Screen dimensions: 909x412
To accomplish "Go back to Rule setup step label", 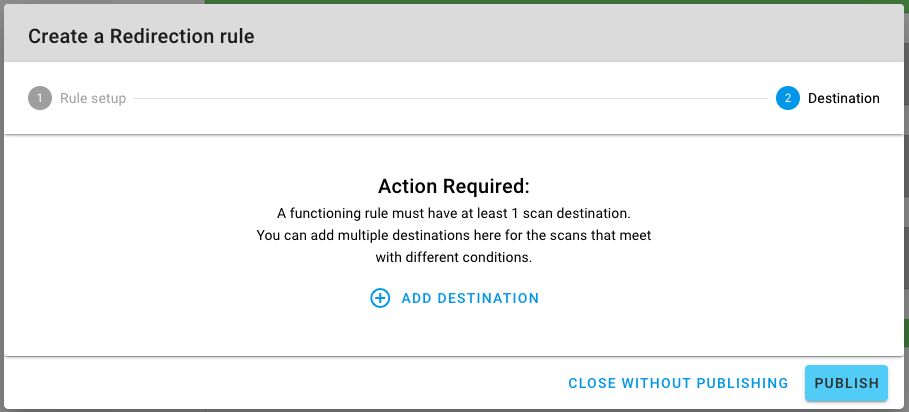I will pos(93,98).
